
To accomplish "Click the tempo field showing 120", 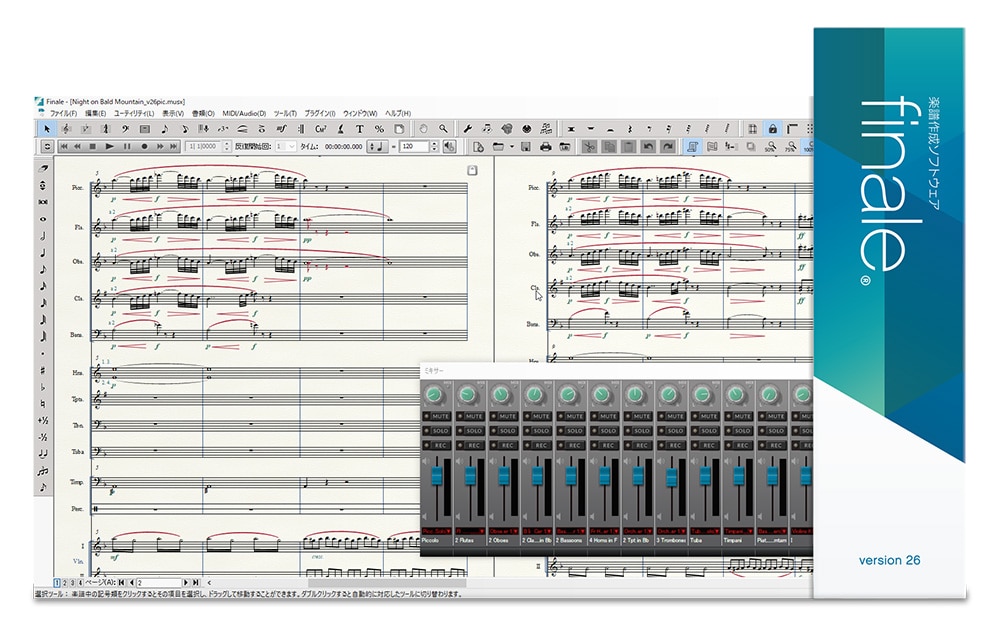I will click(x=413, y=147).
